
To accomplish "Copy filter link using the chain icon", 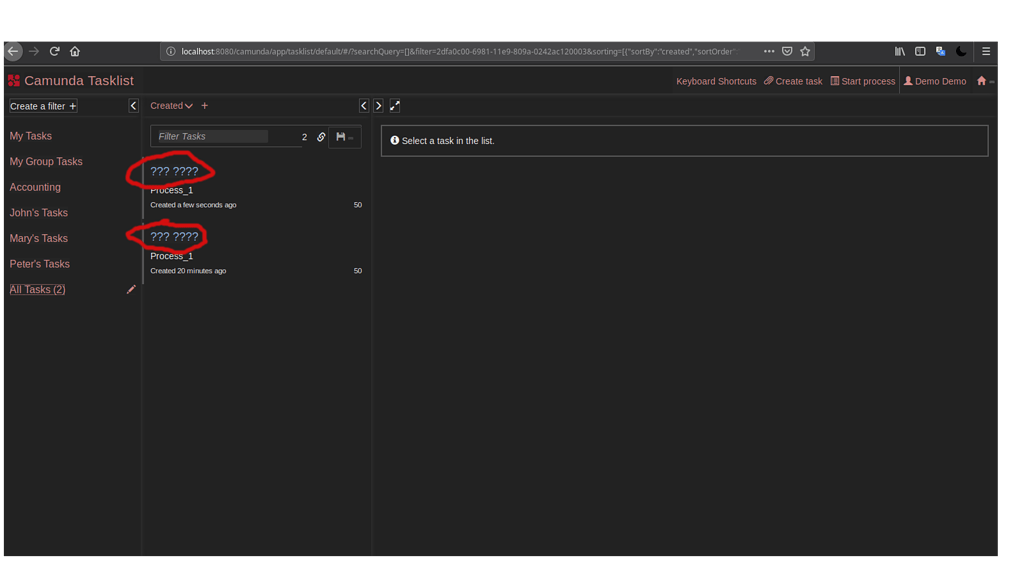I will [321, 137].
